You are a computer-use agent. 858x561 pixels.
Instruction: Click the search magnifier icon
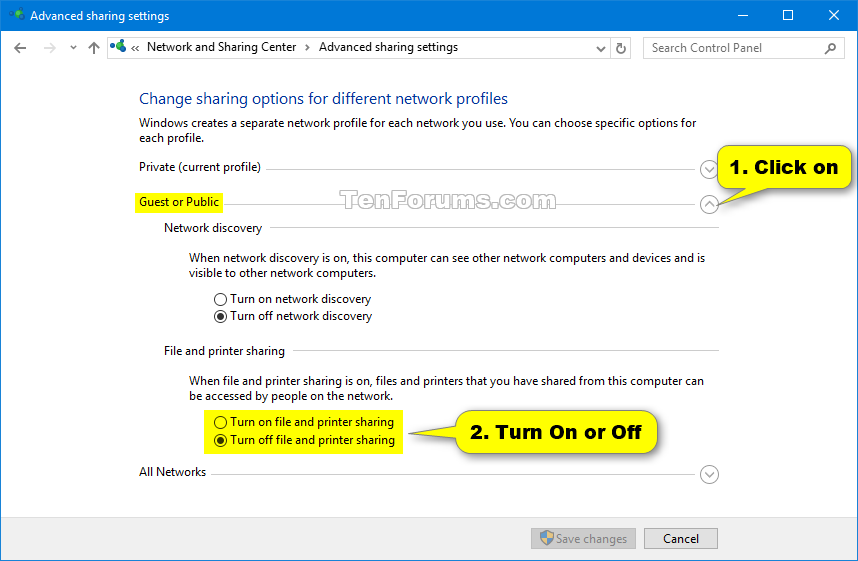pos(830,48)
